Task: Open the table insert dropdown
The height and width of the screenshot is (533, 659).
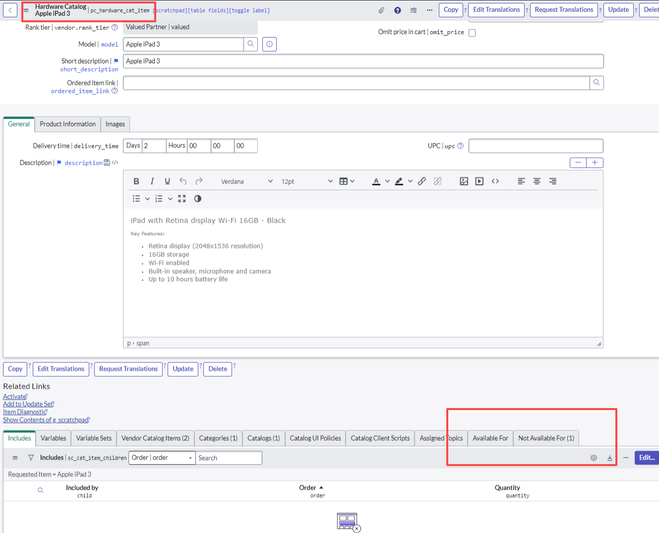Action: tap(347, 181)
